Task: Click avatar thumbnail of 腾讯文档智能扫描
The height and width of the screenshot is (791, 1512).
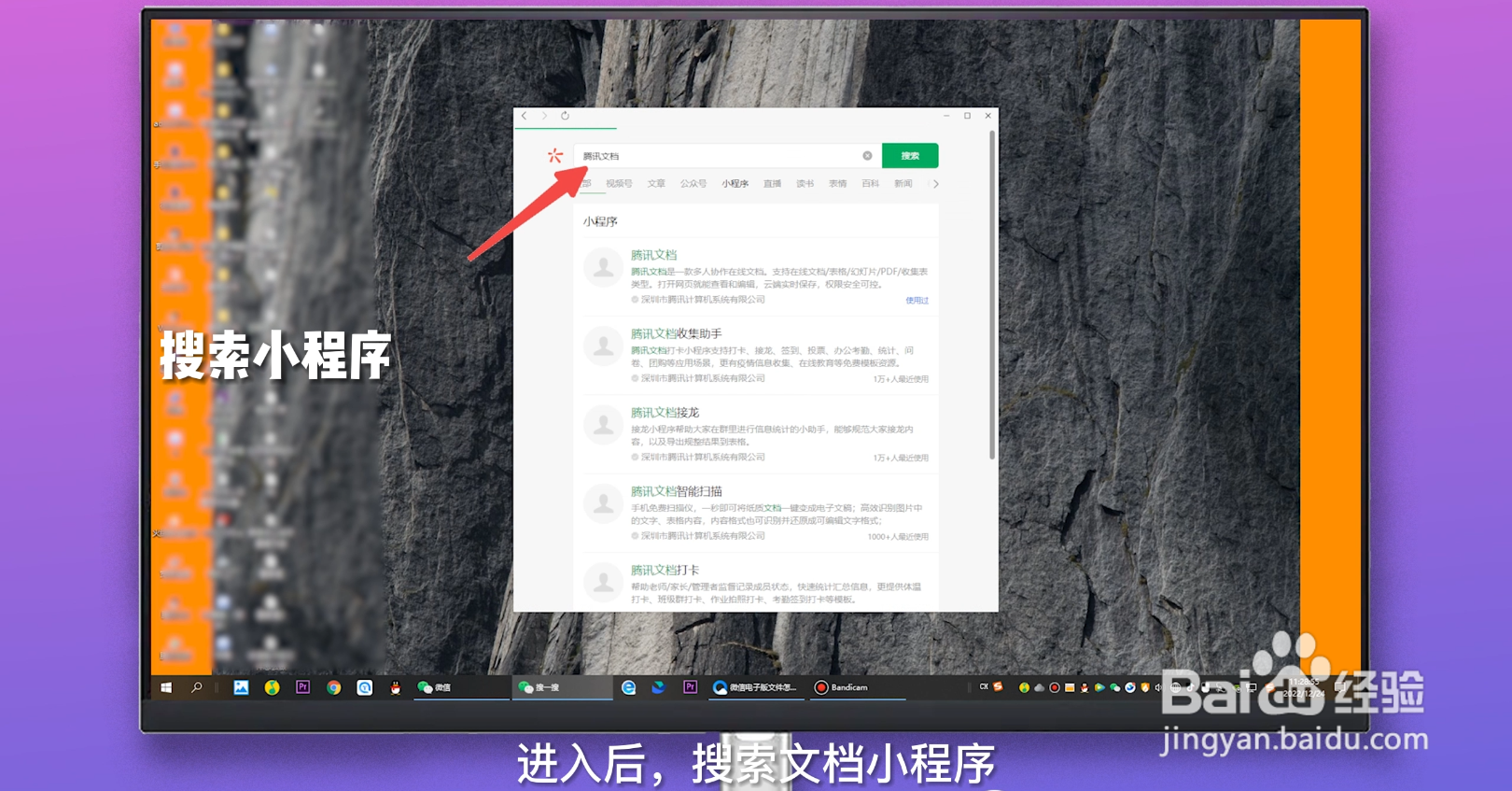Action: point(604,504)
